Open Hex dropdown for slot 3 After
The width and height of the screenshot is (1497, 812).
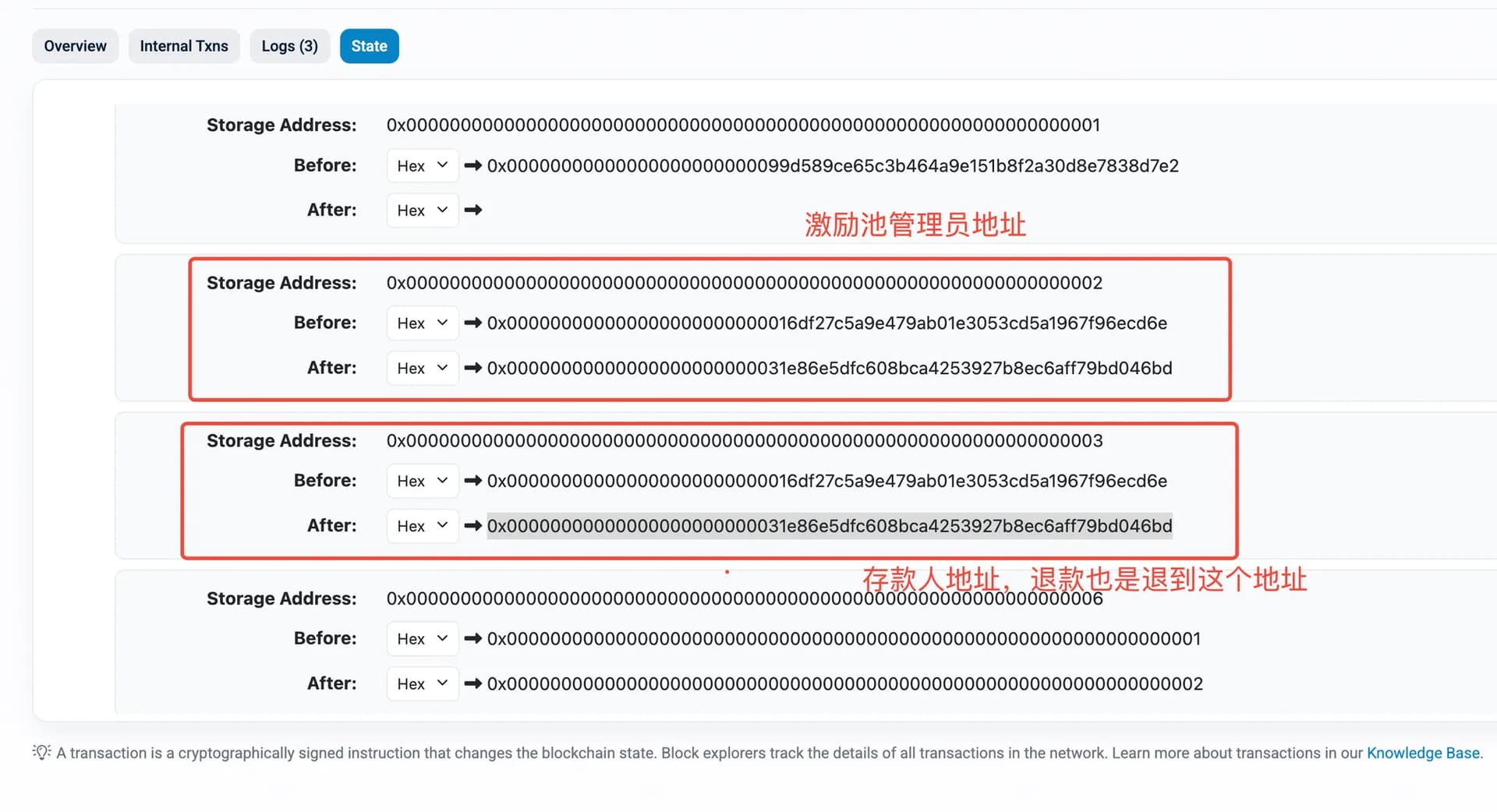[x=423, y=526]
